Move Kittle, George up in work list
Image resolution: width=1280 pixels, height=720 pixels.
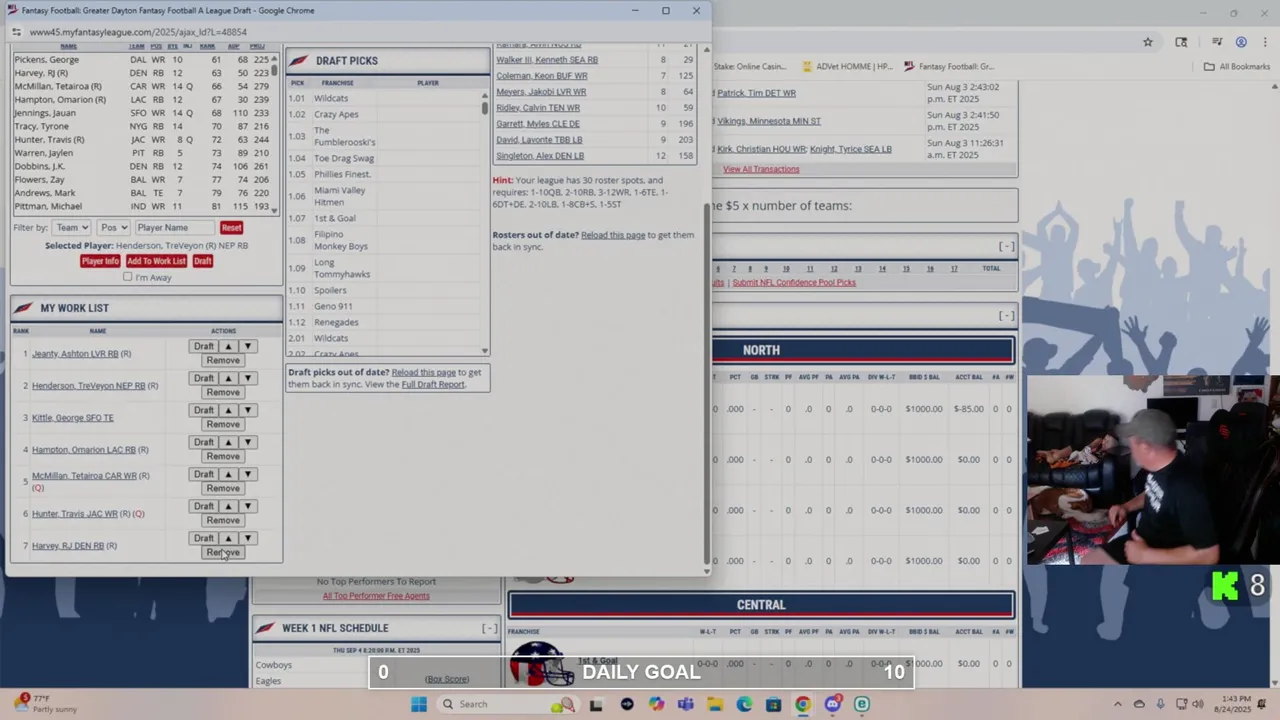pyautogui.click(x=228, y=410)
